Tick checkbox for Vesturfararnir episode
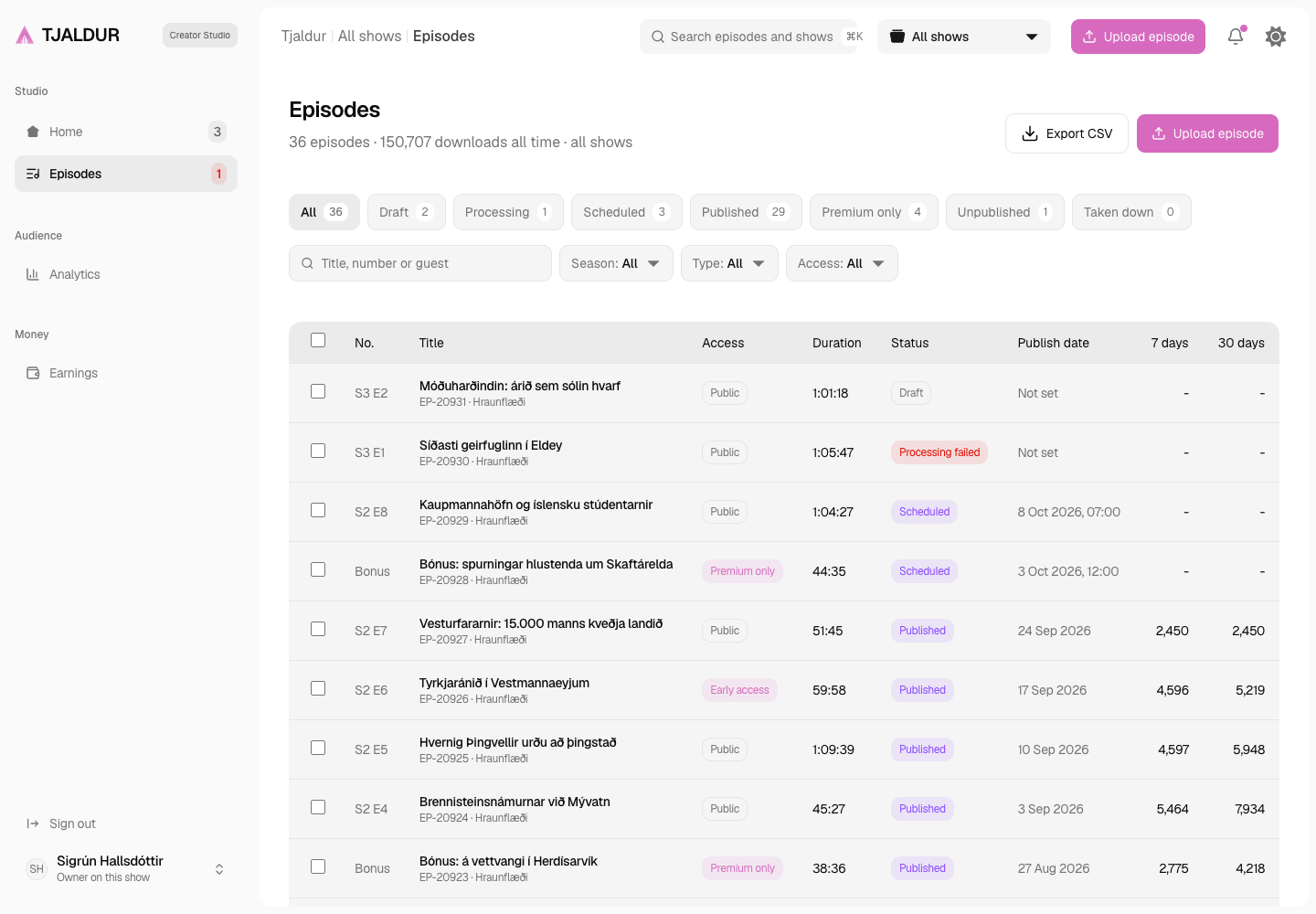This screenshot has height=914, width=1316. pyautogui.click(x=318, y=629)
